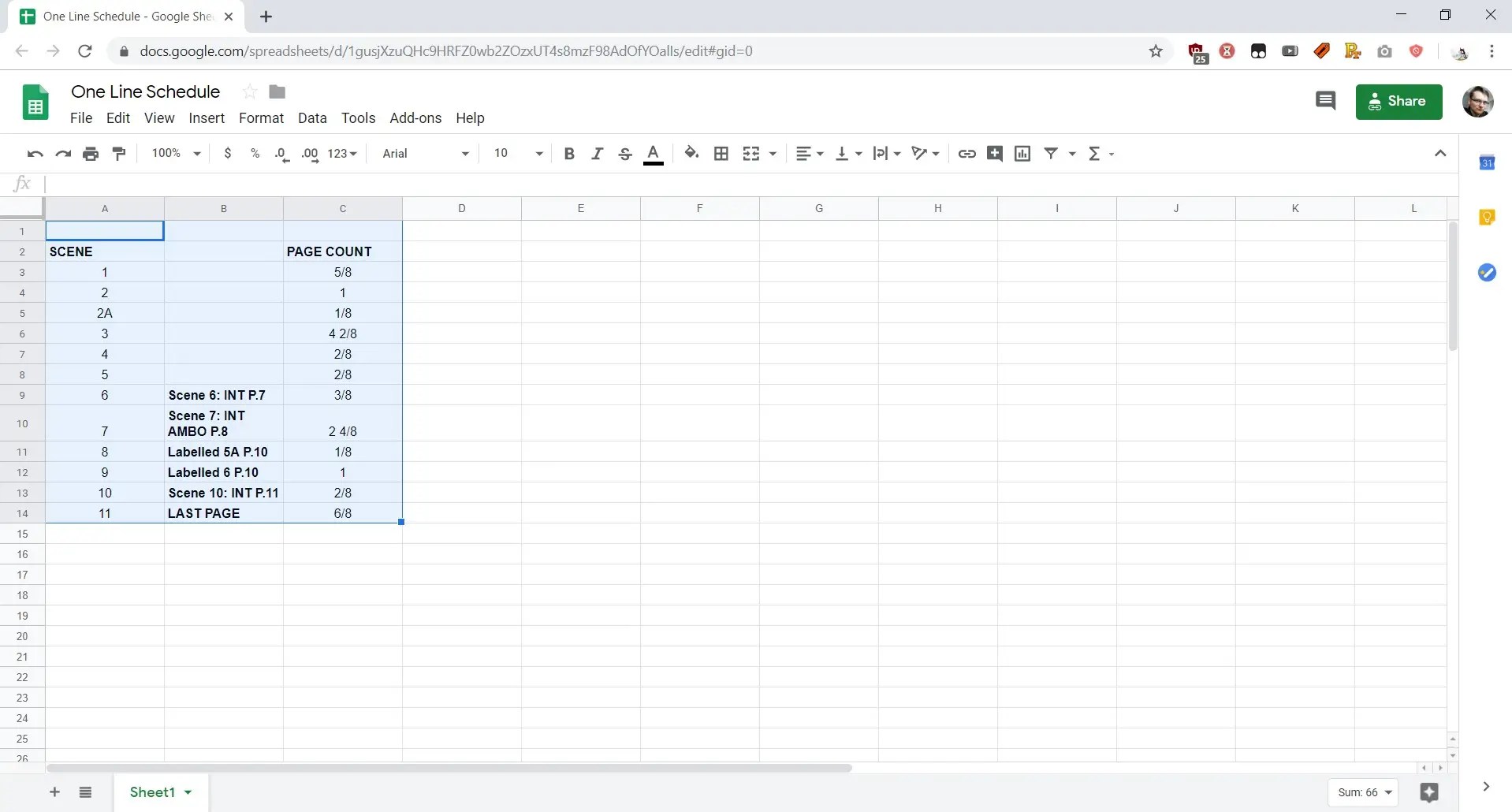Open the font size 10 dropdown

pyautogui.click(x=518, y=154)
